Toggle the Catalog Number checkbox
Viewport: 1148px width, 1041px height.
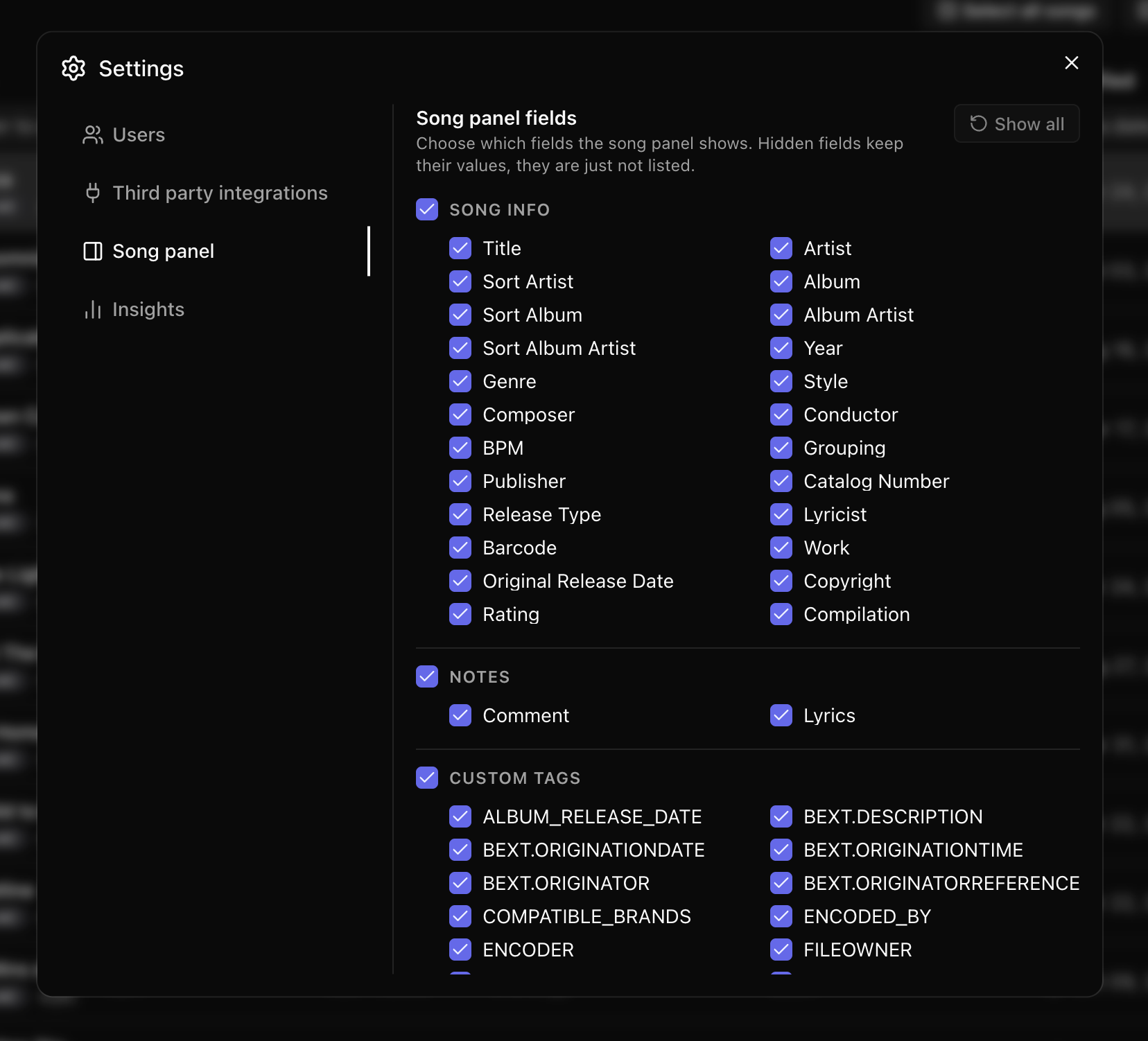coord(781,481)
